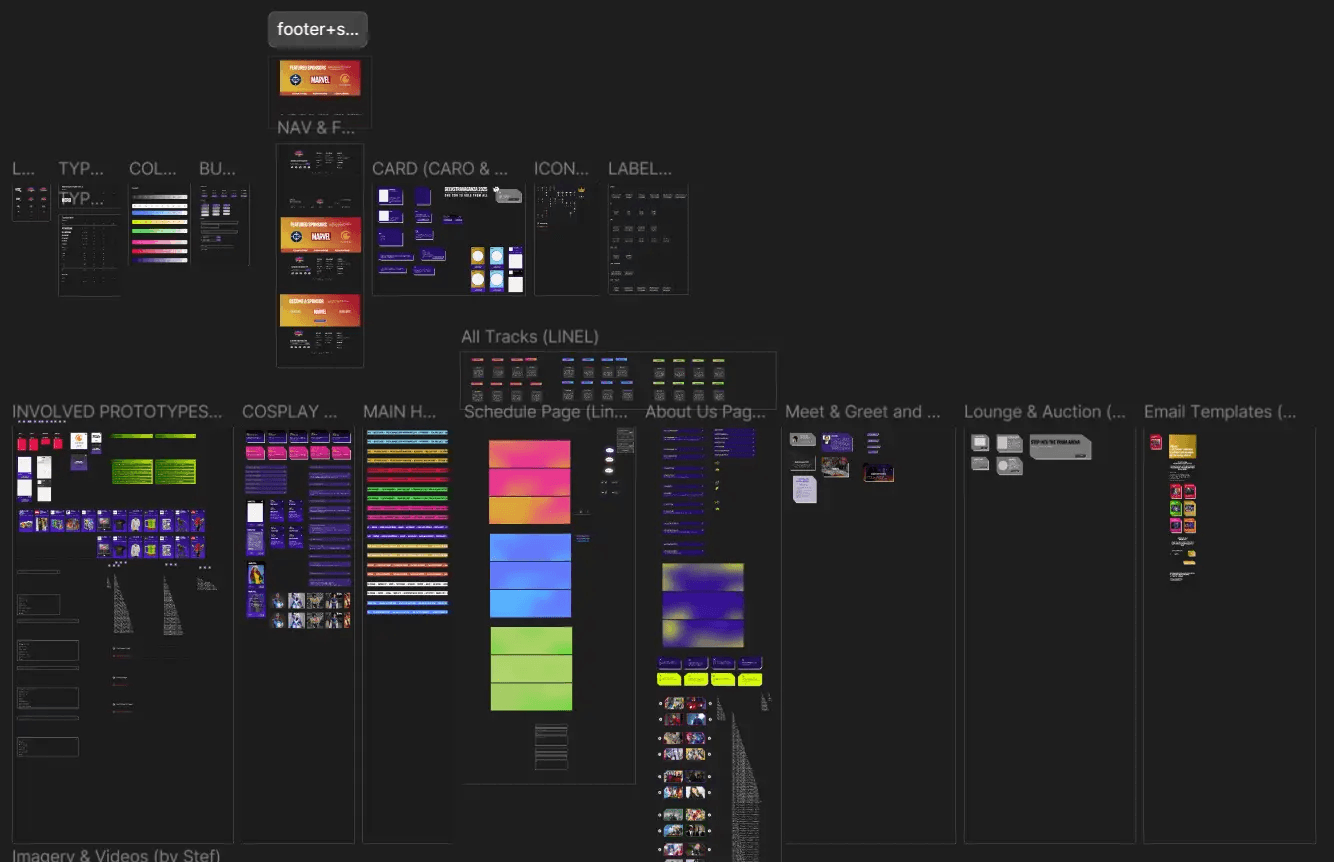
Task: Click the lavender document card in Meet & Greet
Action: (x=805, y=489)
